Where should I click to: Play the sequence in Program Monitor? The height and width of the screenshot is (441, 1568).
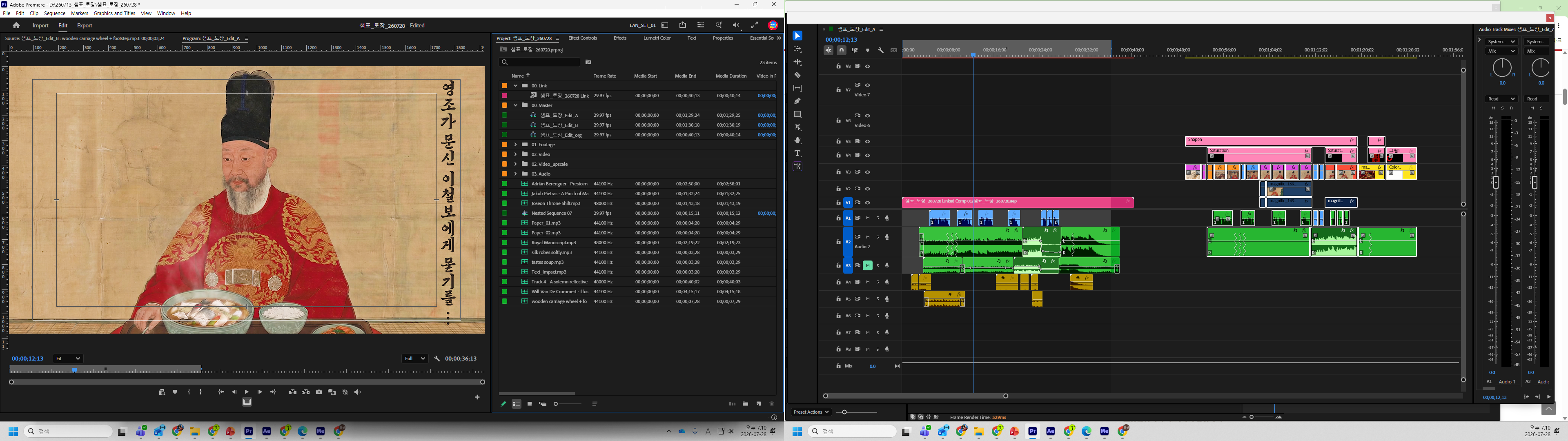pos(247,392)
